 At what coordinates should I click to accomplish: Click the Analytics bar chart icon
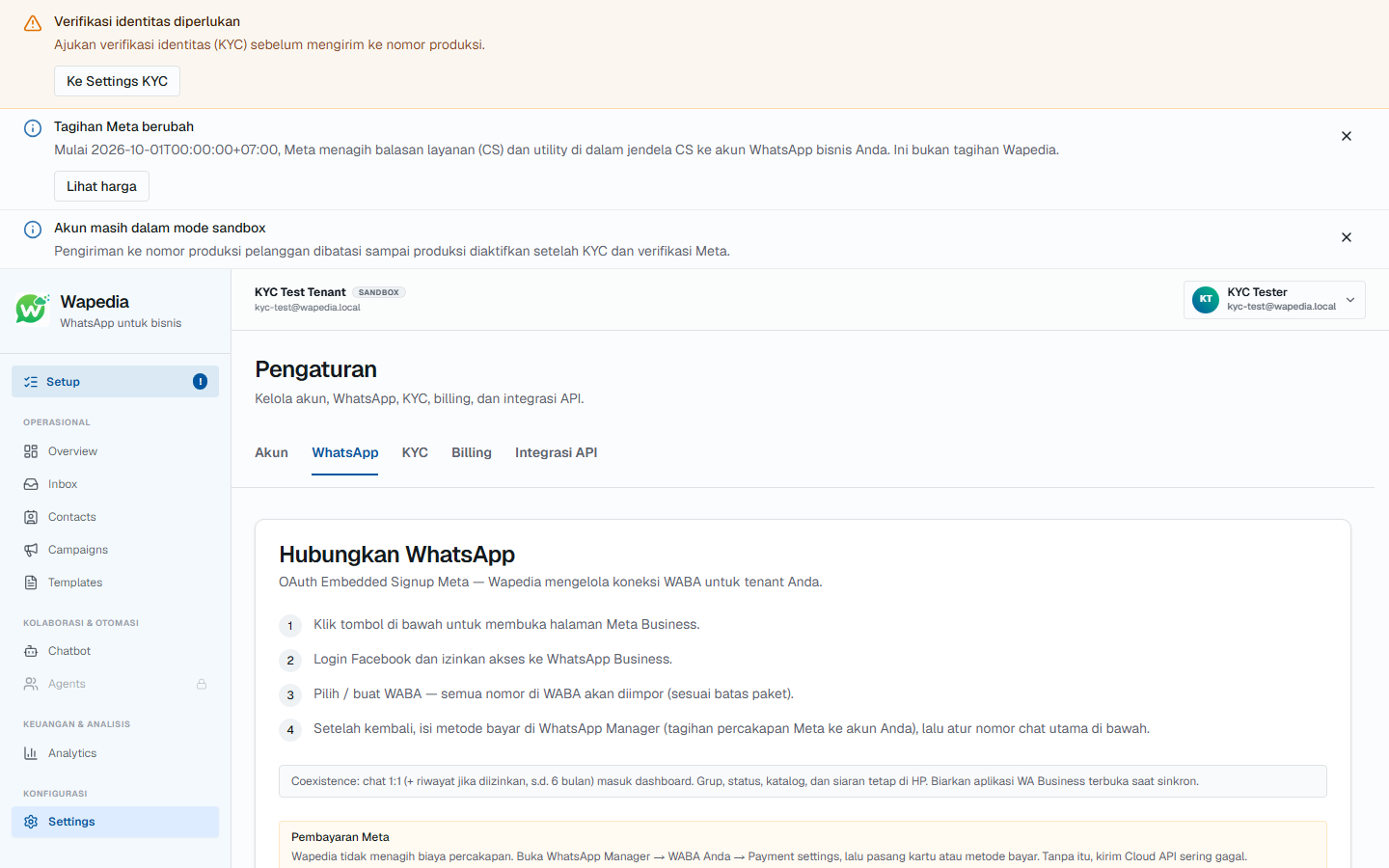(31, 753)
